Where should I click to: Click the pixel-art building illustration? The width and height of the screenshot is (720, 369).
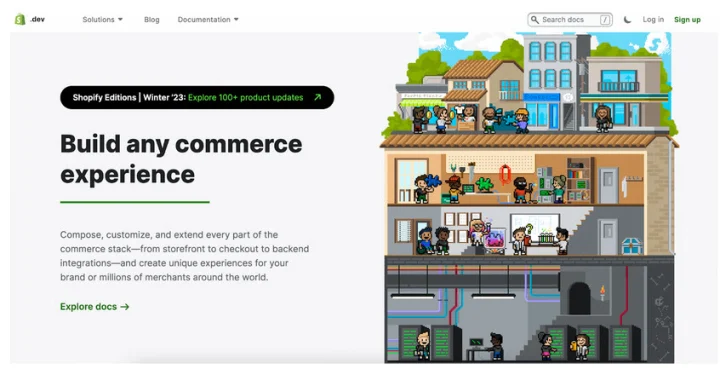(529, 197)
